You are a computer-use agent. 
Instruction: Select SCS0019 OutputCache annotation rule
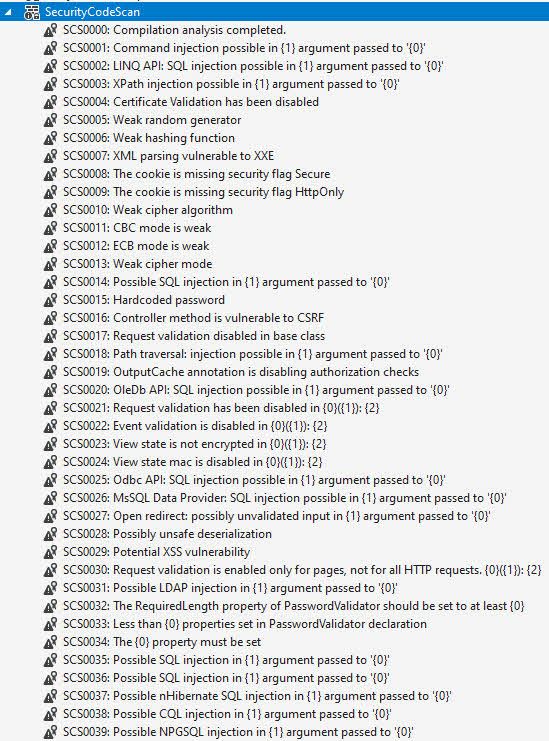point(241,372)
